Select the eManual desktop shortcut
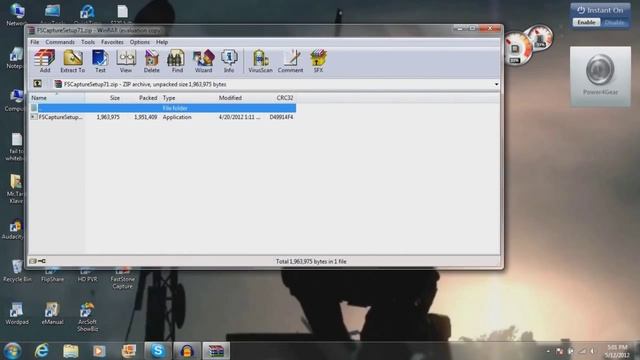This screenshot has height=360, width=640. [52, 313]
